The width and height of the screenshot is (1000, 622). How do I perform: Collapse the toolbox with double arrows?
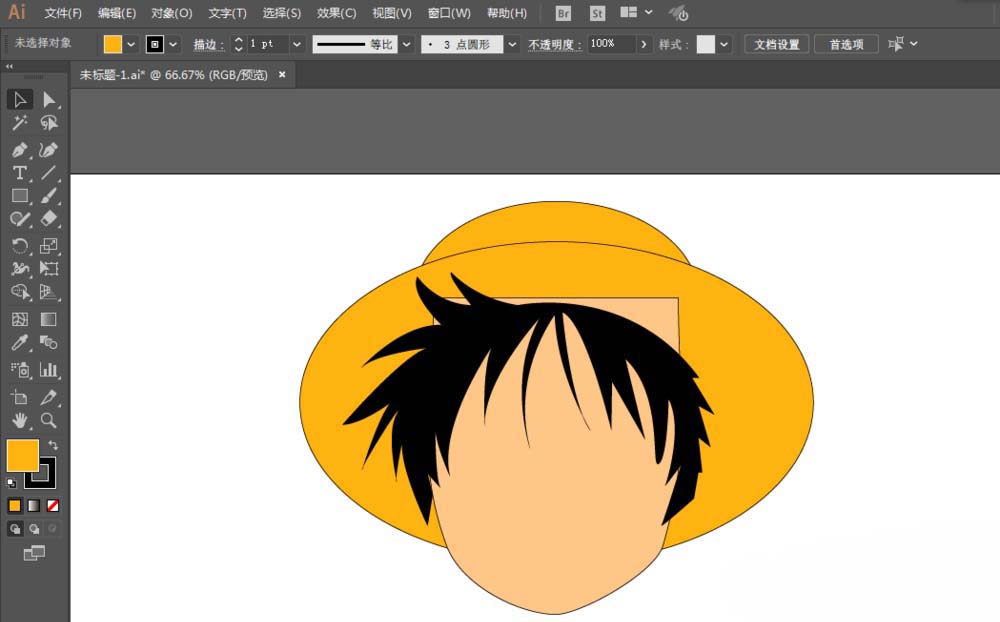click(x=9, y=66)
